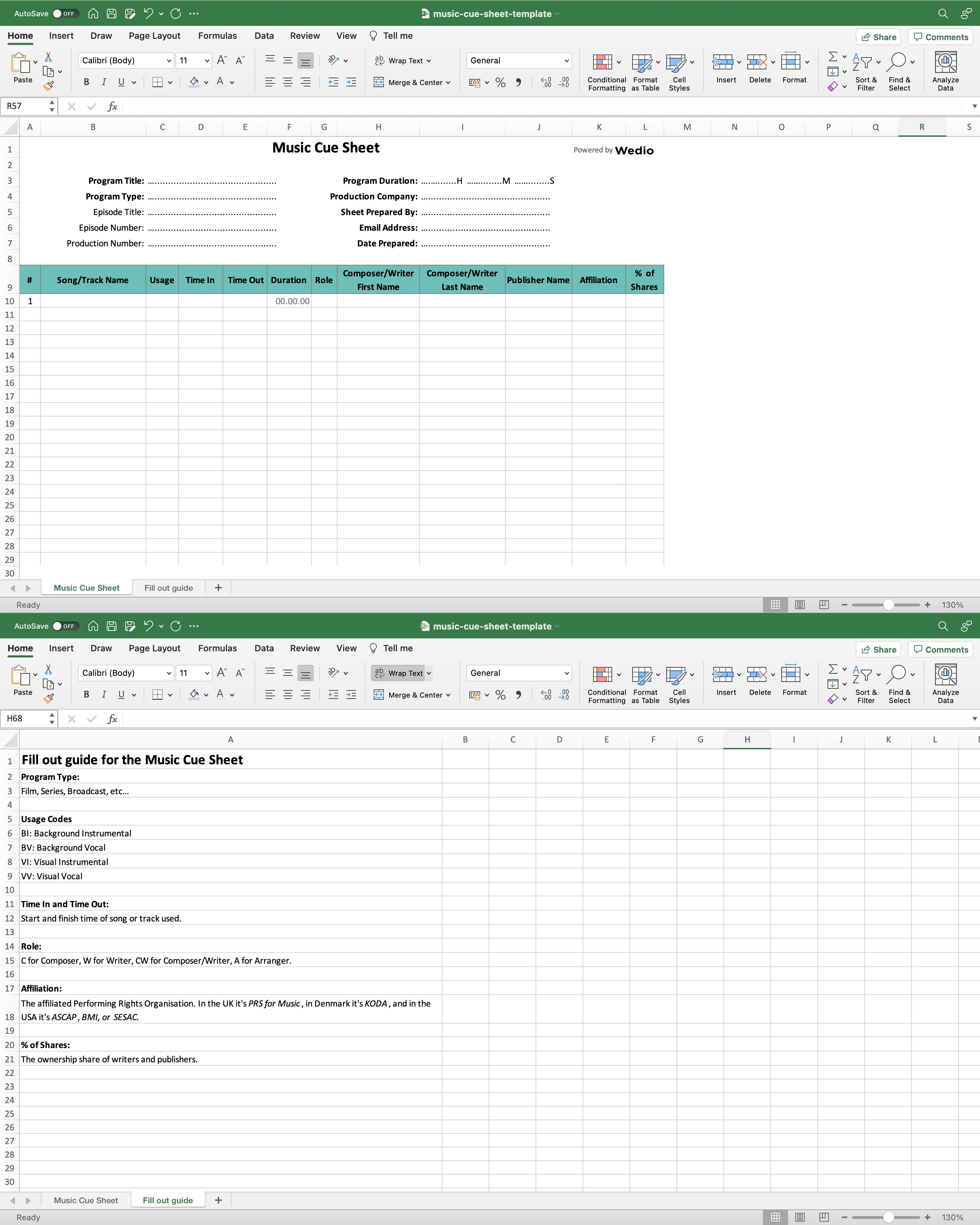980x1225 pixels.
Task: Click Format cells icon in top ribbon
Action: point(791,61)
